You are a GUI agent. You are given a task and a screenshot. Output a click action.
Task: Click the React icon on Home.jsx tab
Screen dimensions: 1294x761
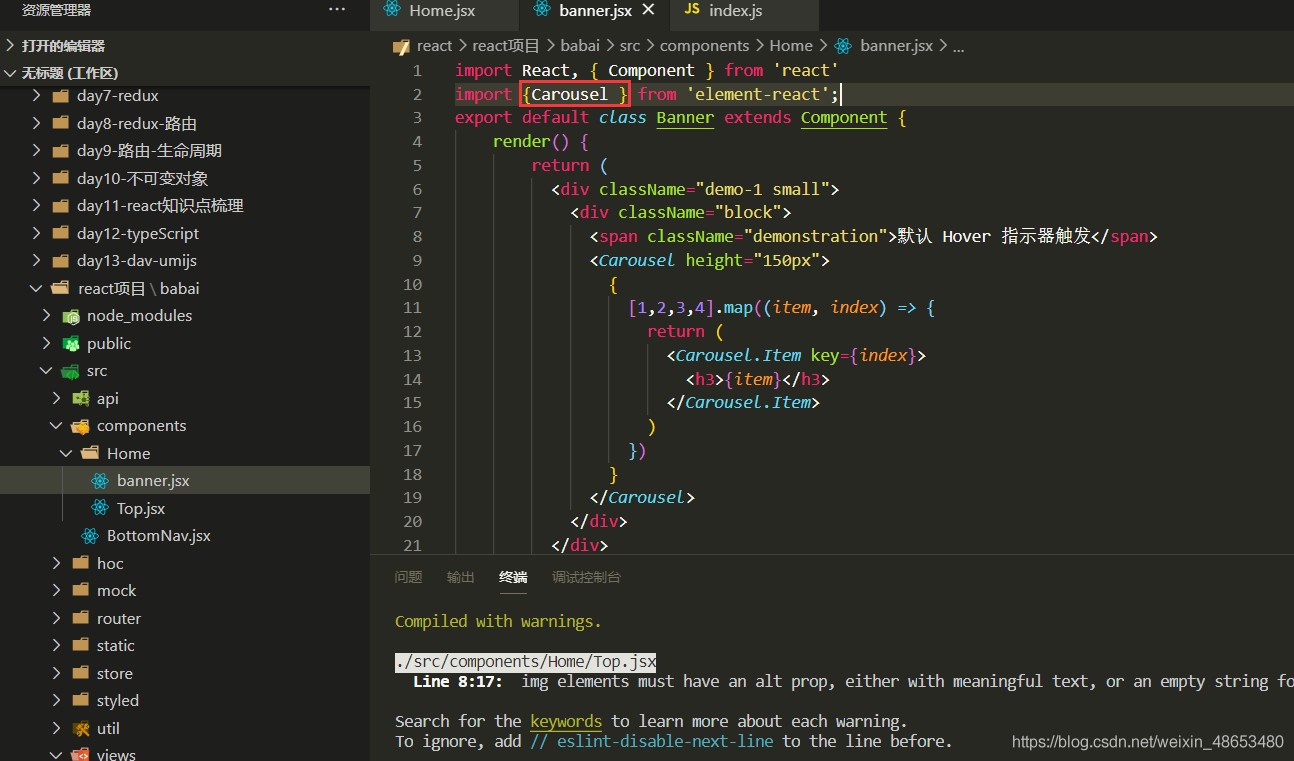click(x=393, y=11)
